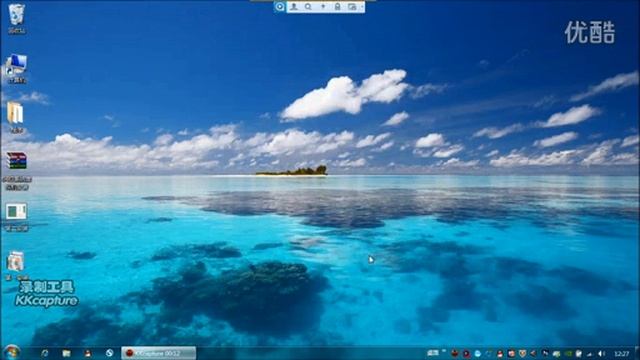Click the desktop toolbar label in taskbar
640x360 pixels.
click(x=433, y=353)
